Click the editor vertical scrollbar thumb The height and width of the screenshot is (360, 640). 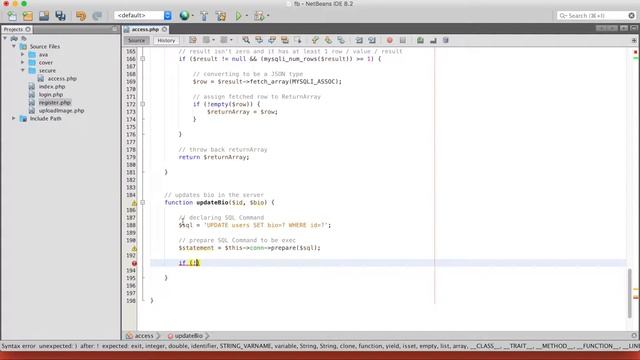click(630, 293)
